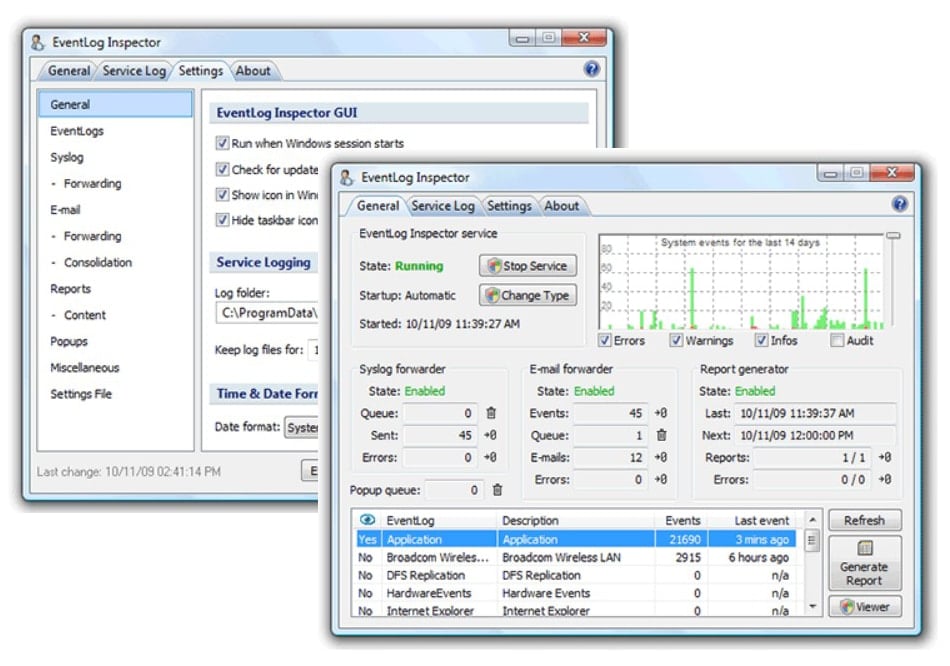Reset E-mails counter with +0 icon
This screenshot has height=666, width=950.
tap(660, 458)
